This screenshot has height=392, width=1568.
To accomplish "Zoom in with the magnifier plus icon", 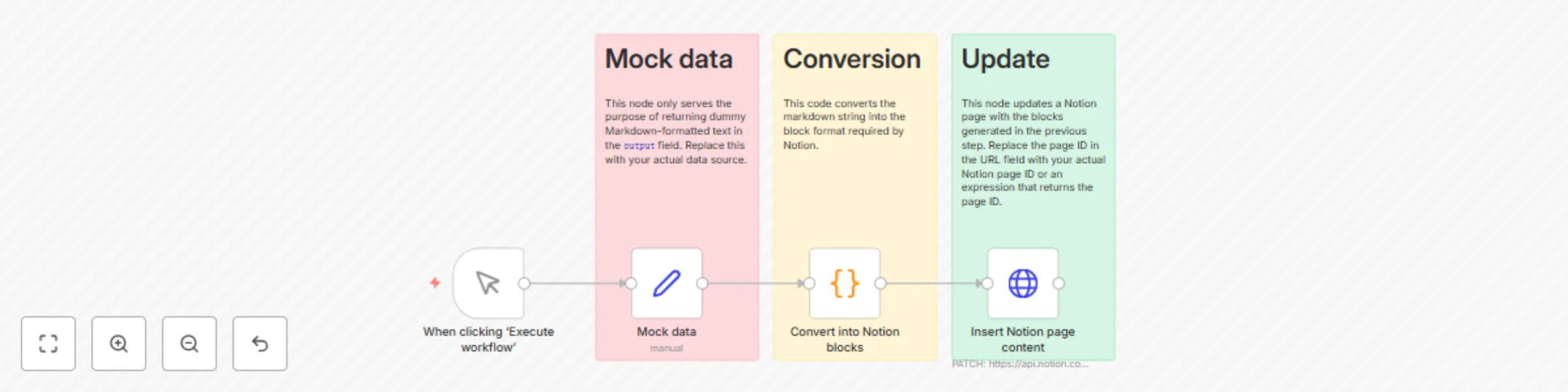I will point(118,344).
